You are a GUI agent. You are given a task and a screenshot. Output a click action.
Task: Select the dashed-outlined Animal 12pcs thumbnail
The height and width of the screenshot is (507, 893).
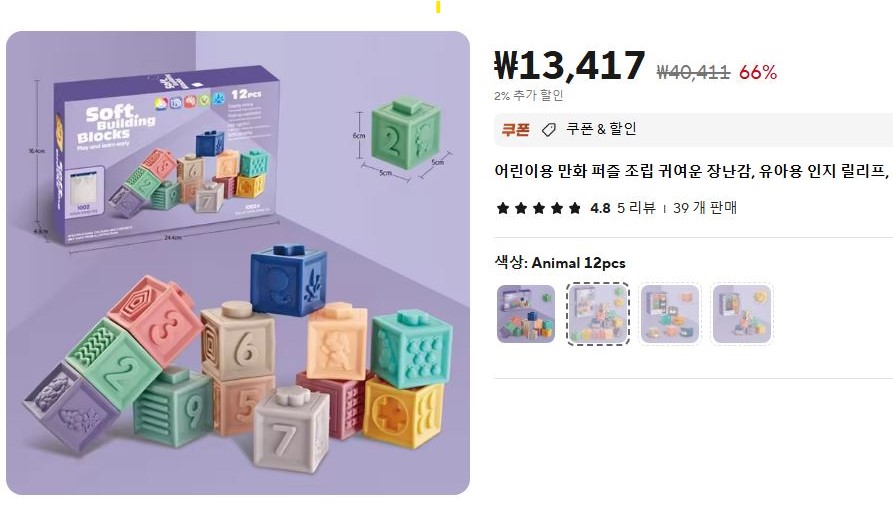tap(597, 314)
